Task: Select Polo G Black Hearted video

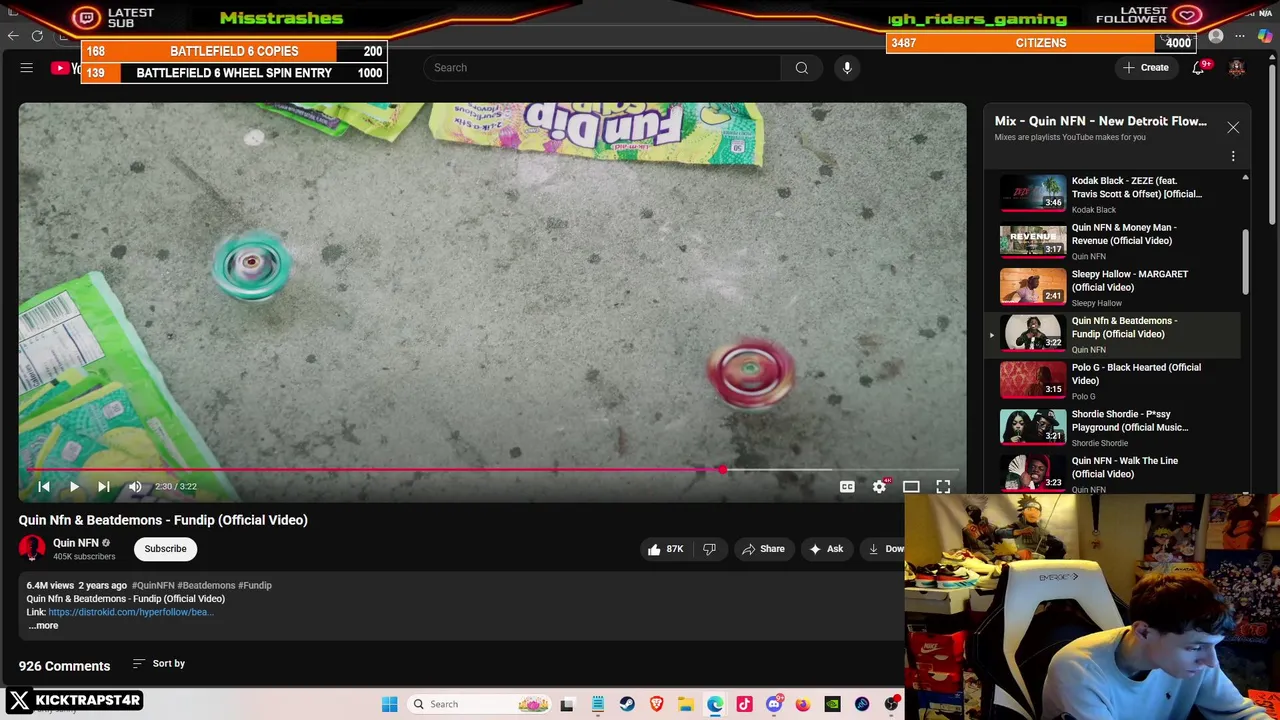Action: [1110, 381]
